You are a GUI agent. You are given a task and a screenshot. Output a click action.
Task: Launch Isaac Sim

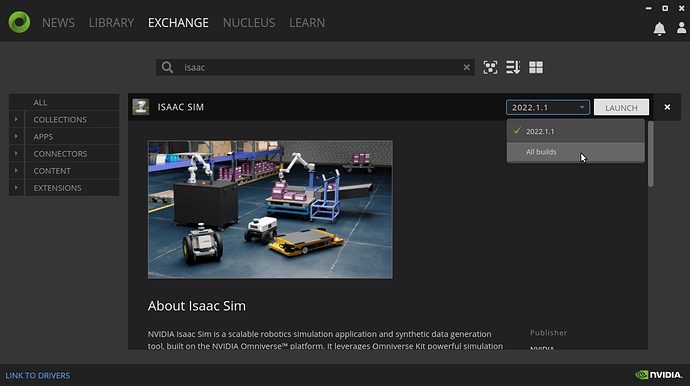pyautogui.click(x=621, y=107)
